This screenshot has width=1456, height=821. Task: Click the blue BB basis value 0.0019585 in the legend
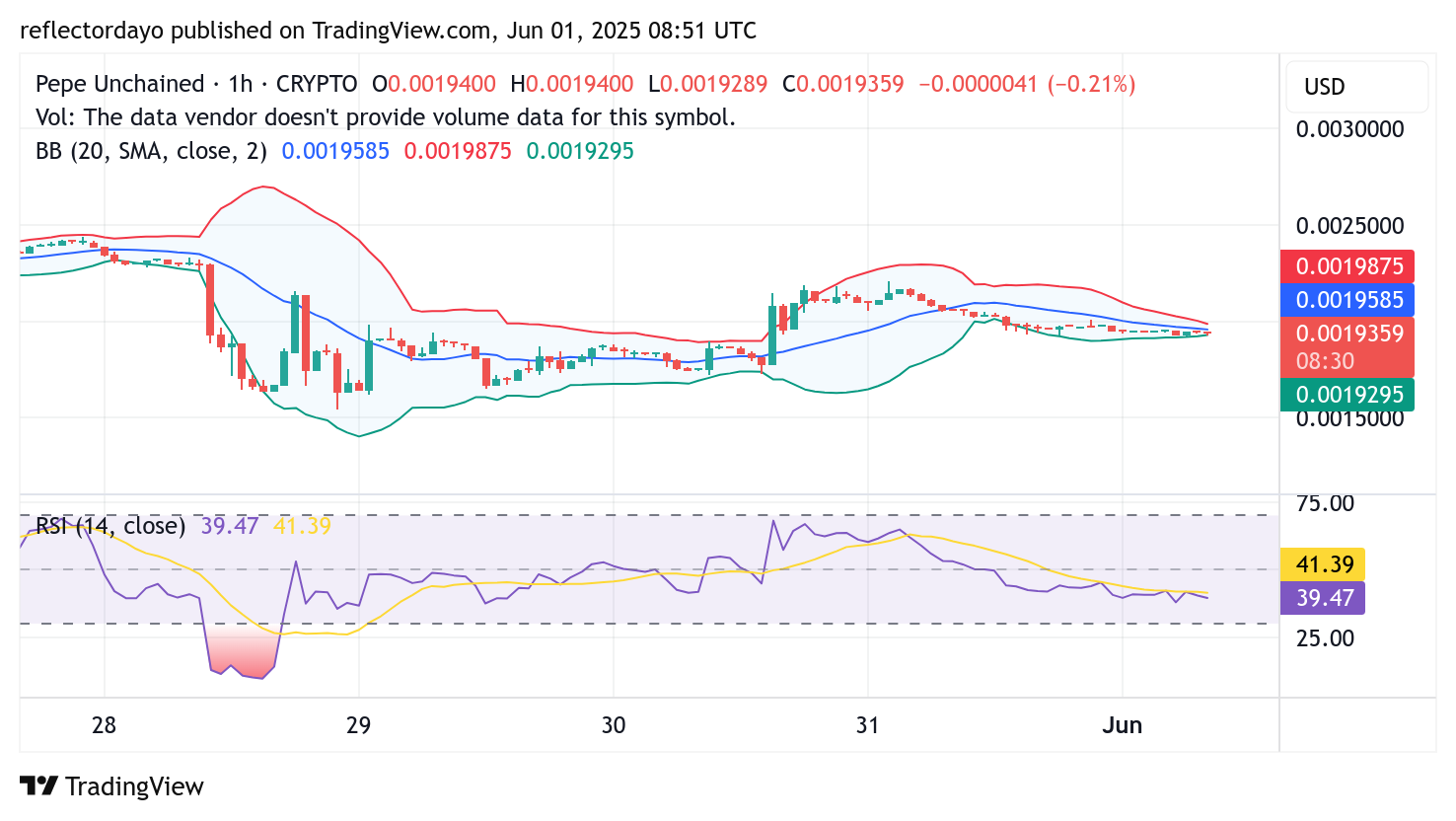(x=335, y=151)
